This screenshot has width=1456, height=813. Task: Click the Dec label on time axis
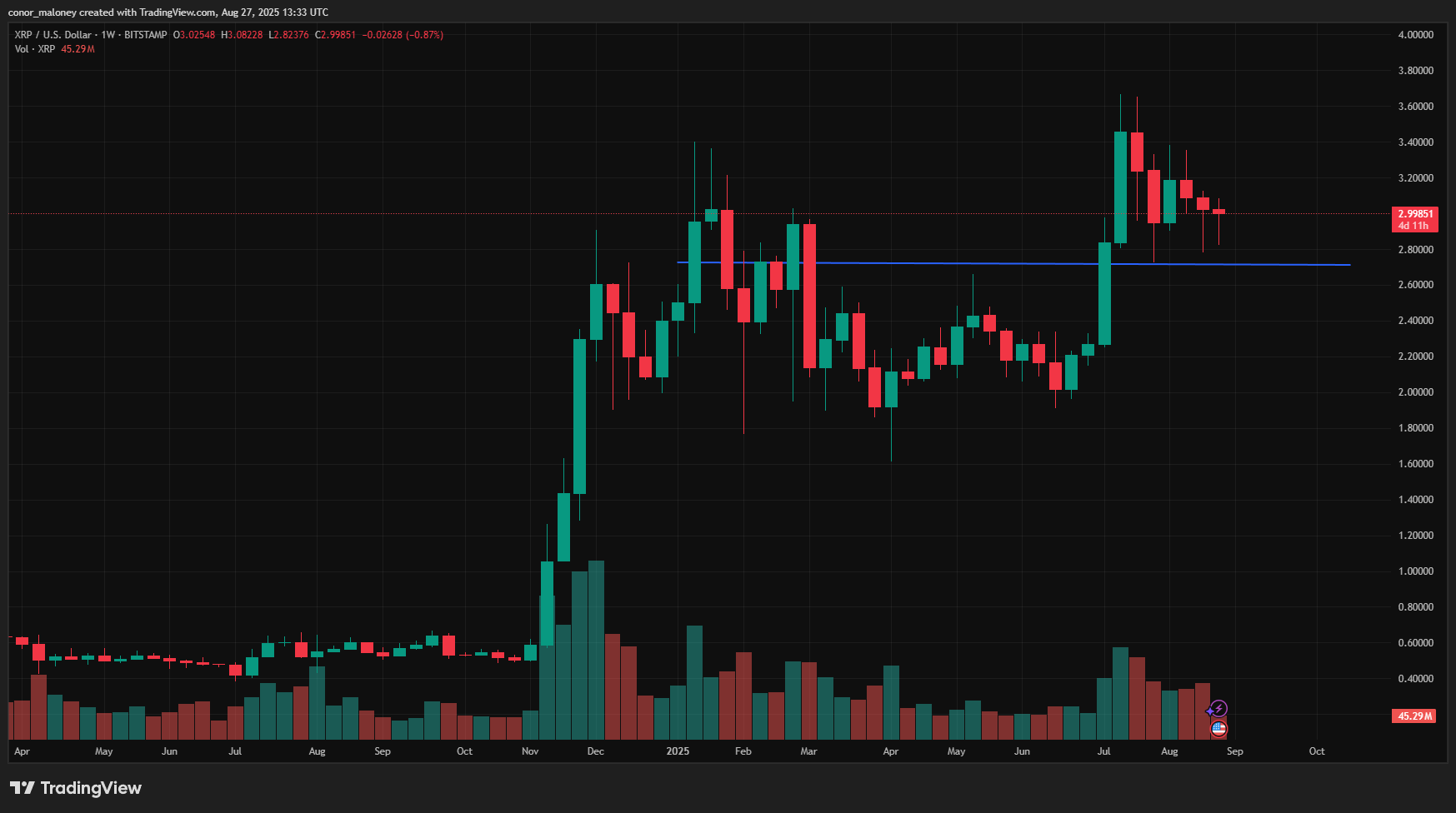coord(595,751)
